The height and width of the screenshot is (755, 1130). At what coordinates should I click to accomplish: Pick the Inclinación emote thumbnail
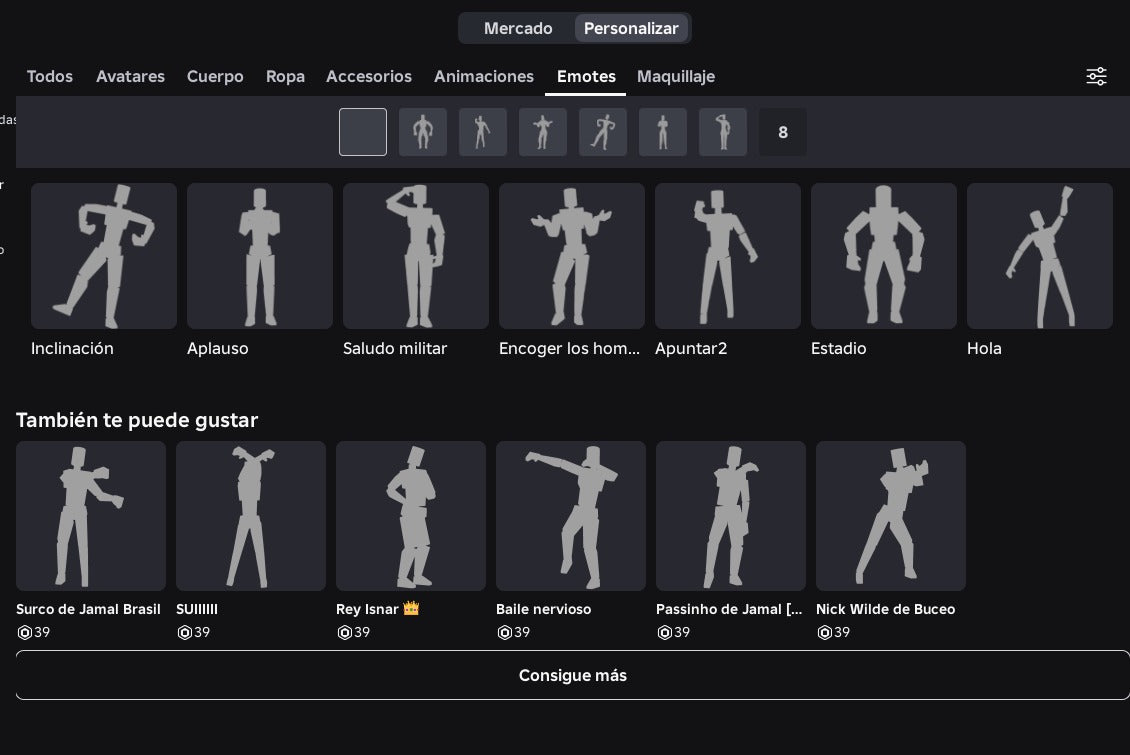(104, 256)
